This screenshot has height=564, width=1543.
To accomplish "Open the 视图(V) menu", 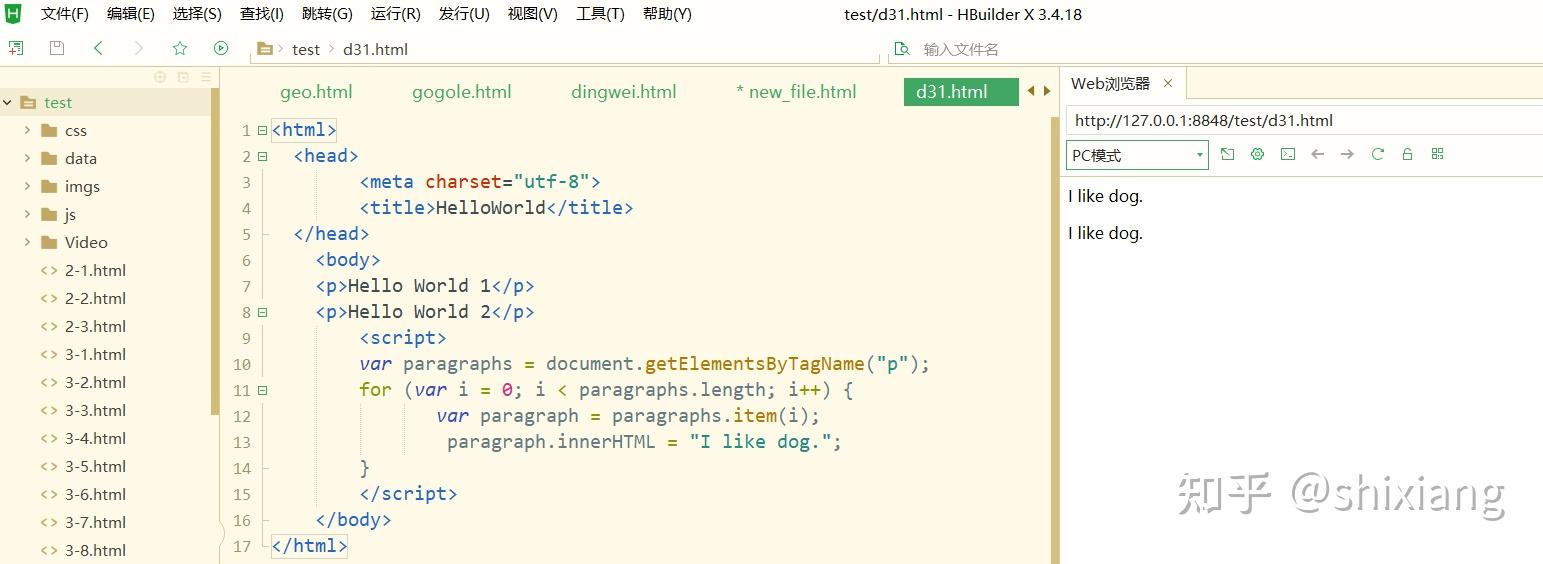I will [x=533, y=14].
